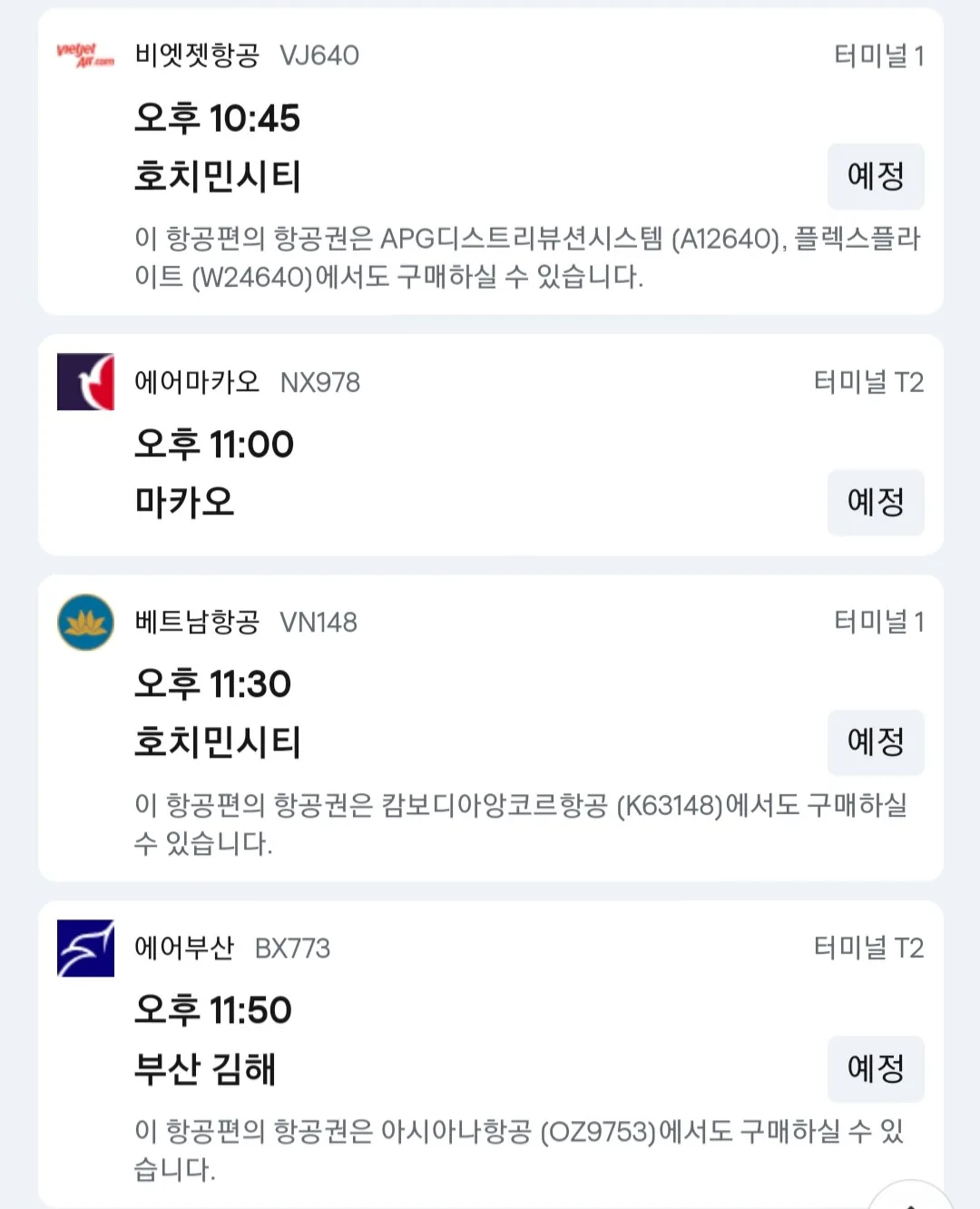
Task: Tap codeshare note mentioning 캄보디아앙코르항공
Action: click(521, 823)
